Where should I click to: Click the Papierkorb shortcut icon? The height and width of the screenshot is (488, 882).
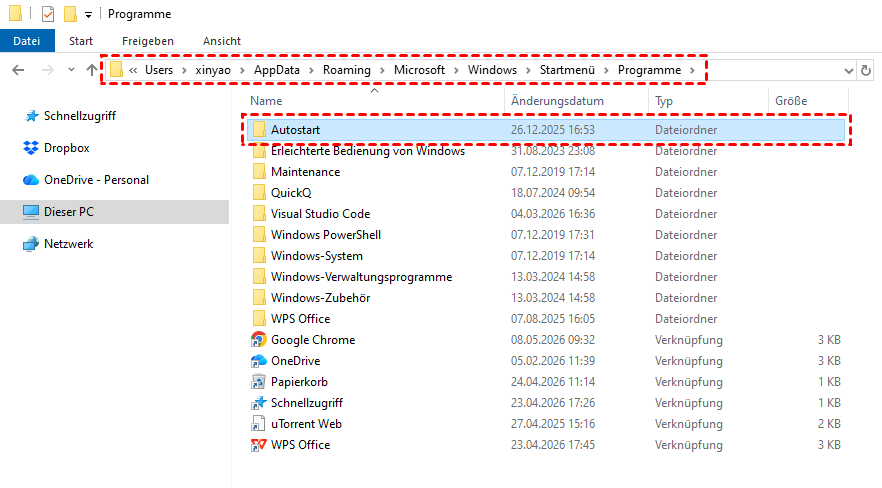(258, 382)
